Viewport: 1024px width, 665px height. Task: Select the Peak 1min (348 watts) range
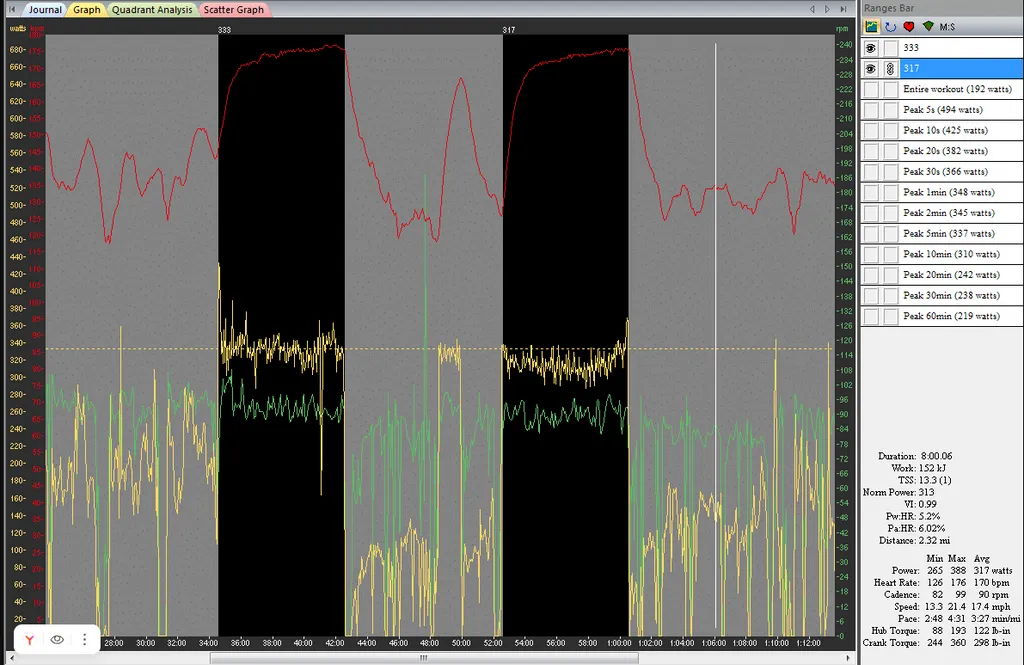(948, 192)
